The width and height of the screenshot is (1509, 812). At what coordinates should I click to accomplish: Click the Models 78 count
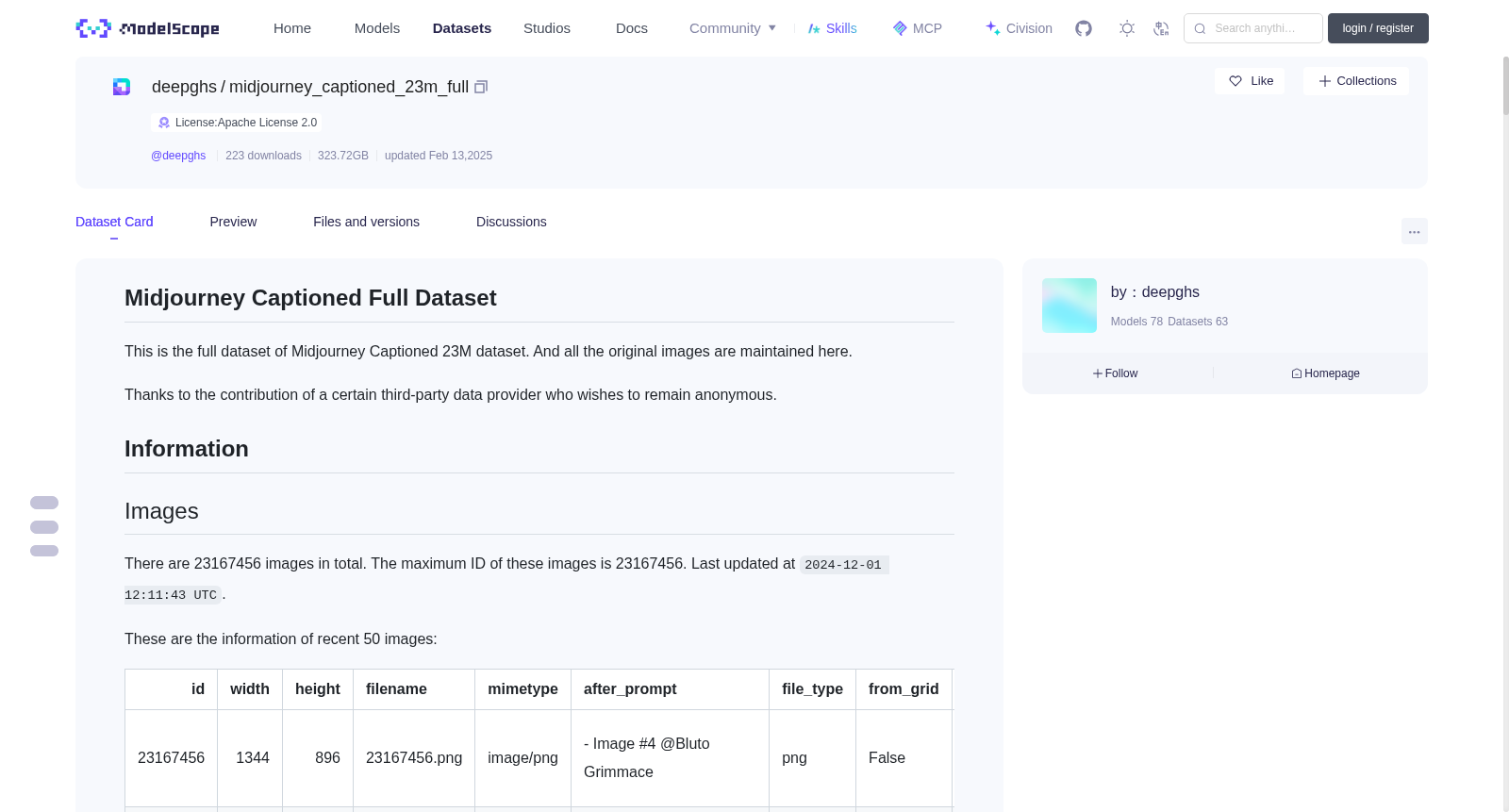pyautogui.click(x=1136, y=322)
